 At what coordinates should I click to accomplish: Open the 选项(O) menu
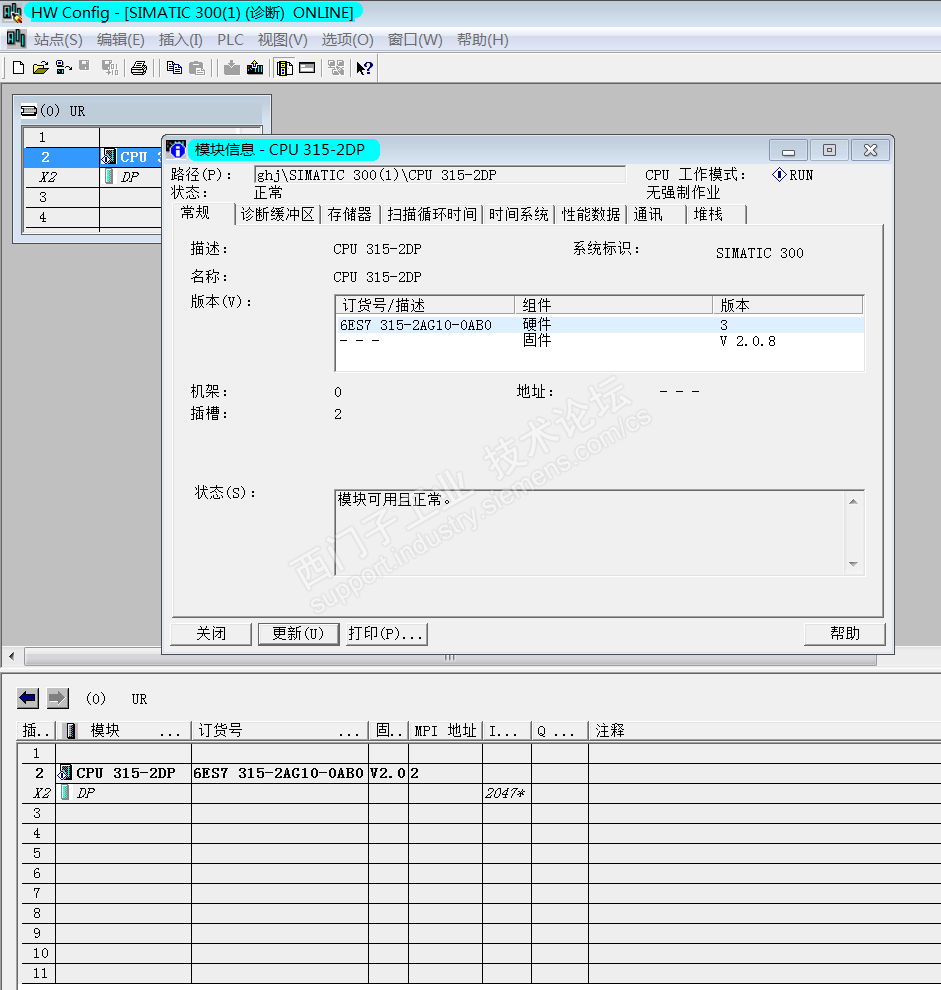[347, 40]
